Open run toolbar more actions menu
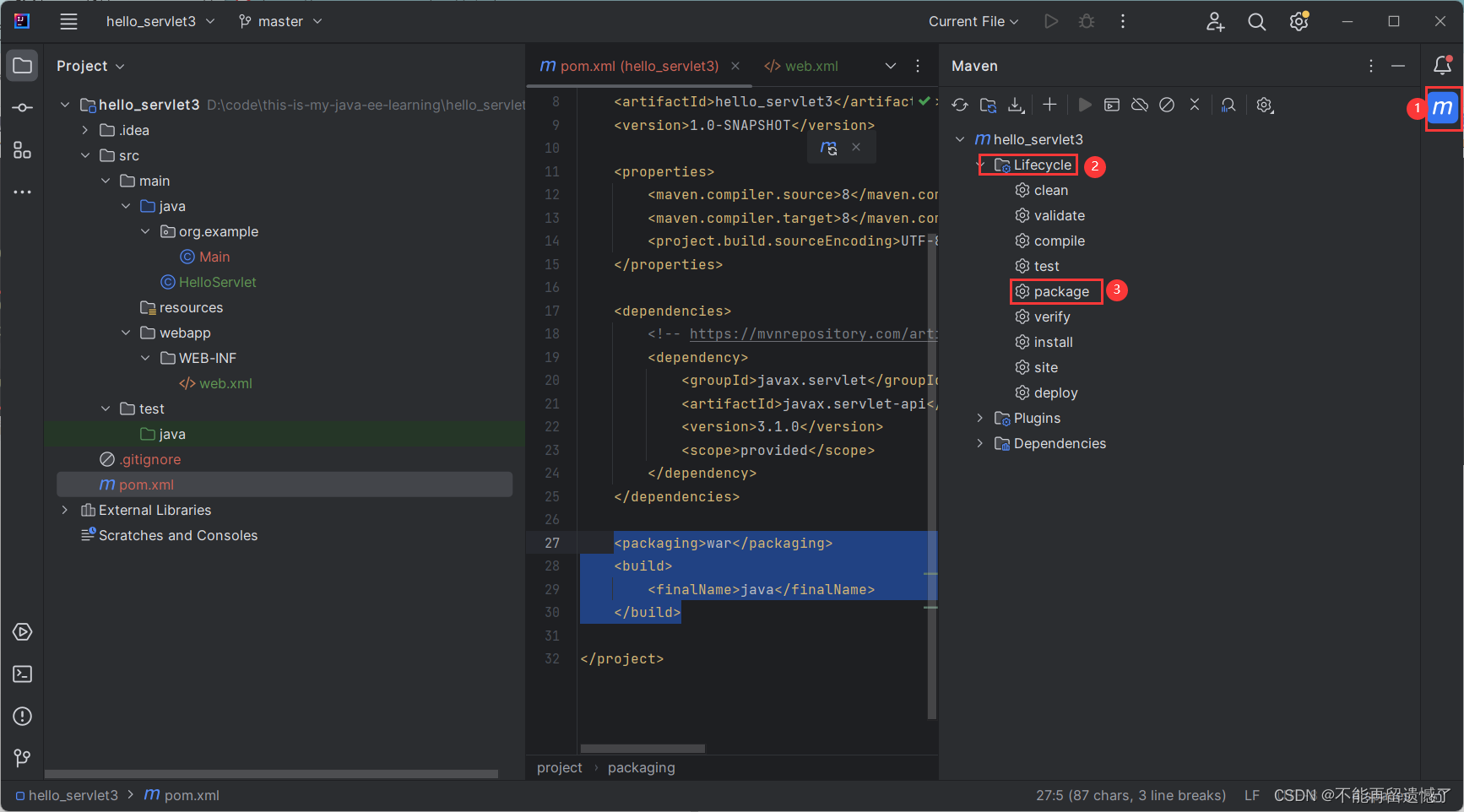Image resolution: width=1464 pixels, height=812 pixels. 1123,22
